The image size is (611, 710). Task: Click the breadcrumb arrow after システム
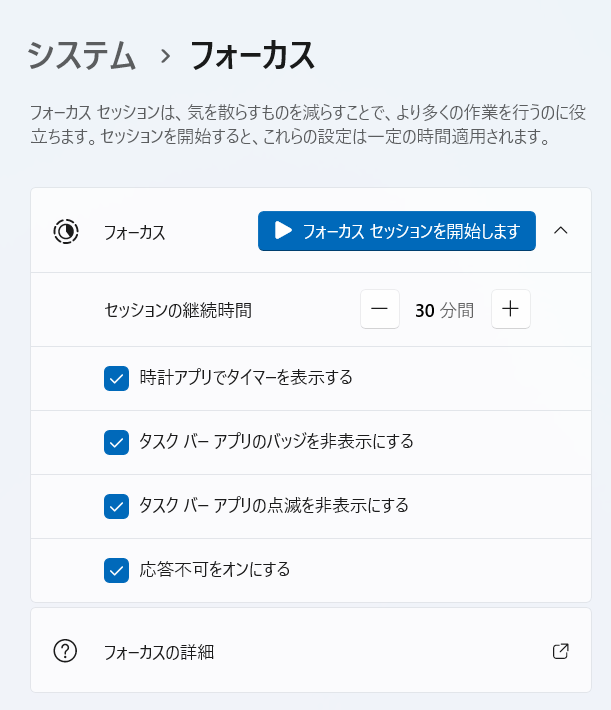pyautogui.click(x=164, y=56)
